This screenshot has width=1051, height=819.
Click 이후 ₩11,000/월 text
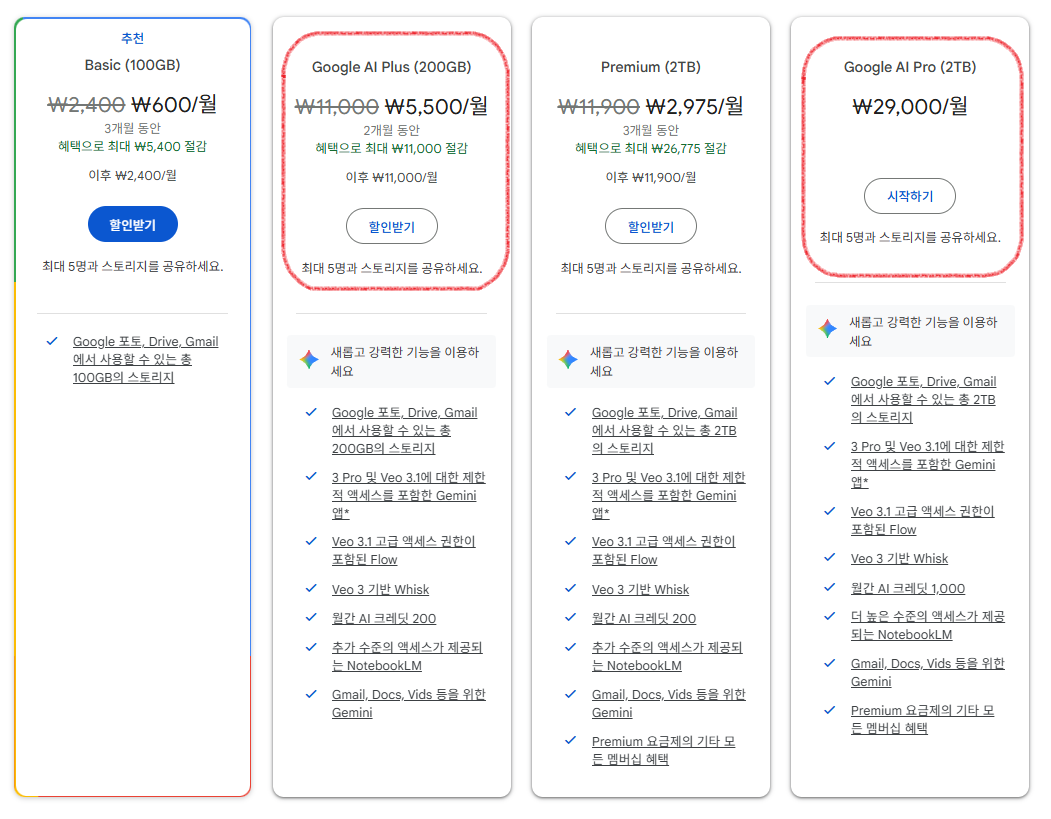click(391, 177)
